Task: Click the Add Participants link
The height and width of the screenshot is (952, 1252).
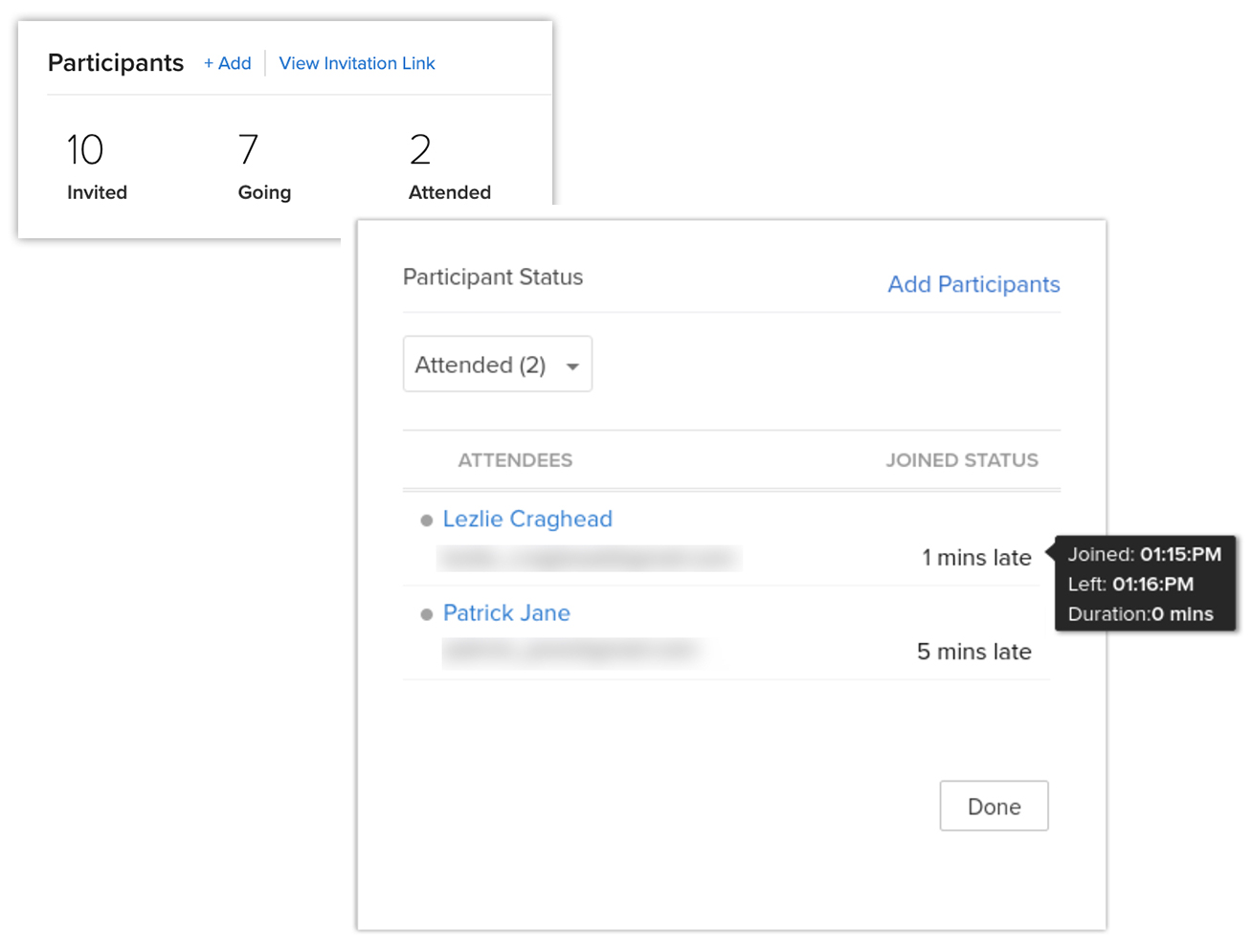Action: (973, 284)
